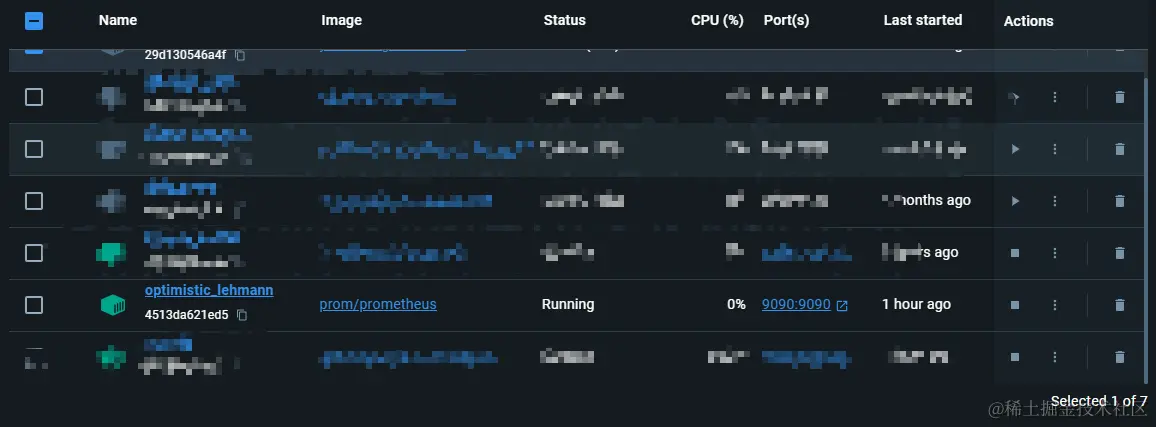Delete the optimistic_lehmann container
1156x427 pixels.
pos(1120,305)
